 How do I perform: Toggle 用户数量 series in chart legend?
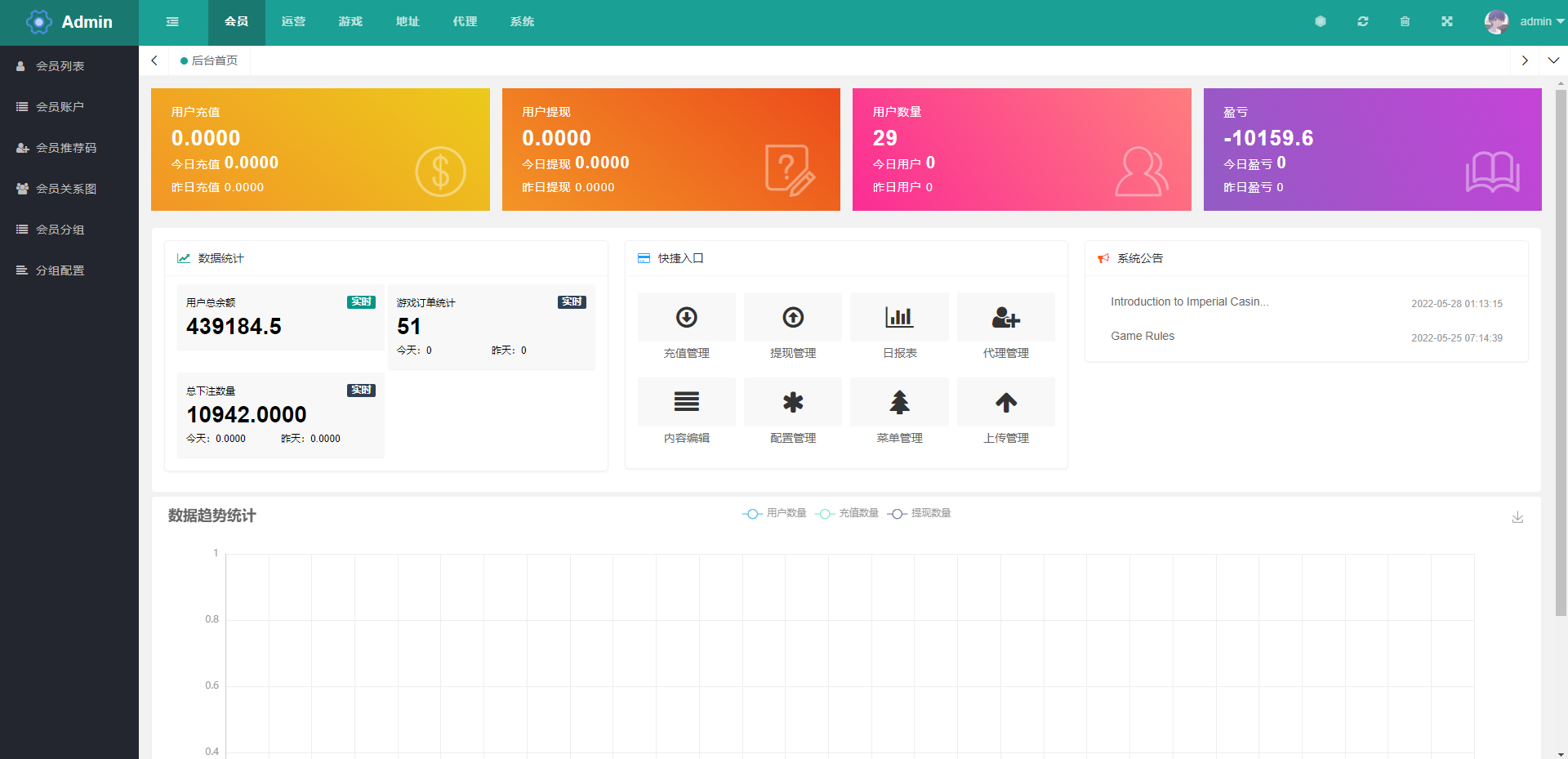[x=775, y=513]
